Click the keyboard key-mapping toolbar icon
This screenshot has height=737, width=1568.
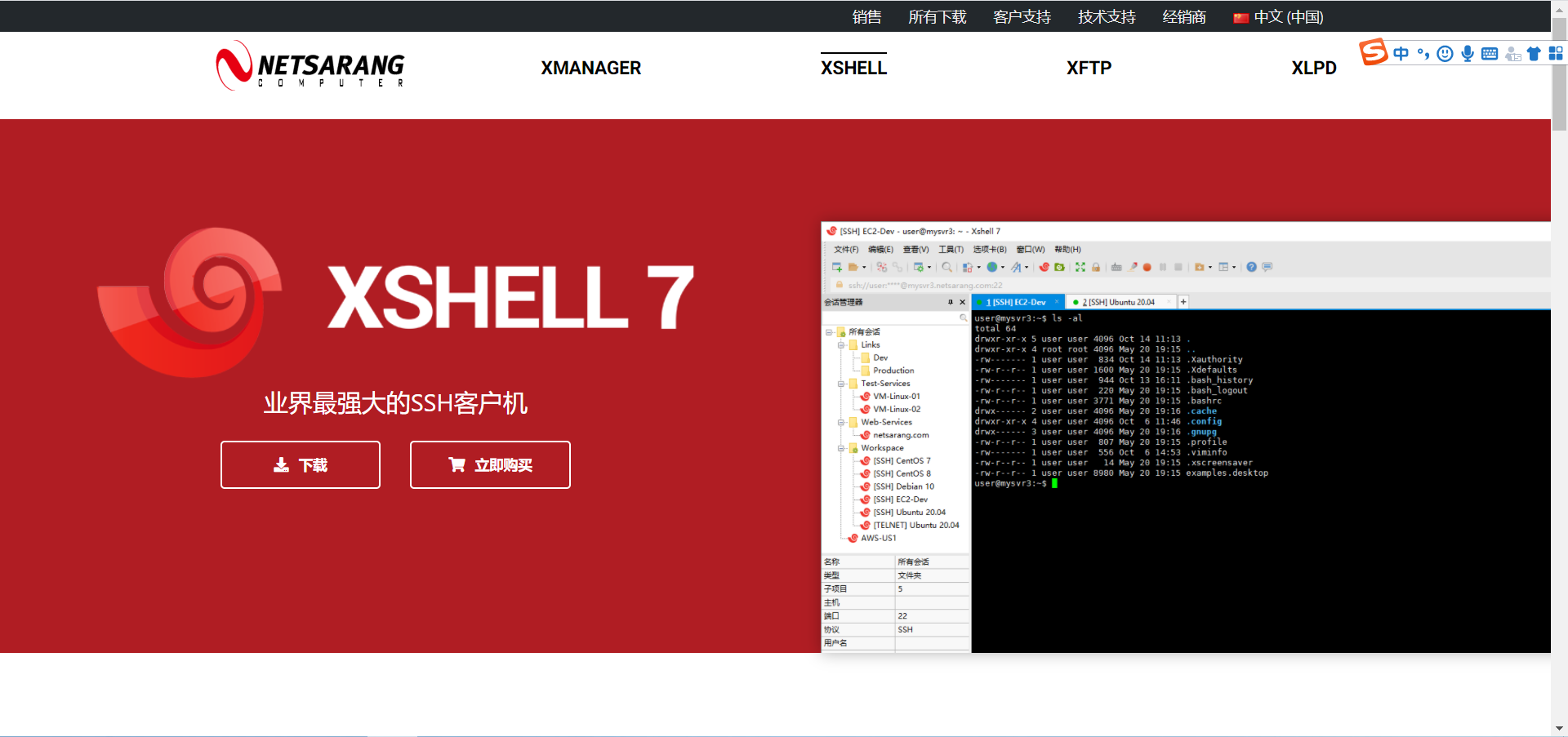pos(1116,267)
